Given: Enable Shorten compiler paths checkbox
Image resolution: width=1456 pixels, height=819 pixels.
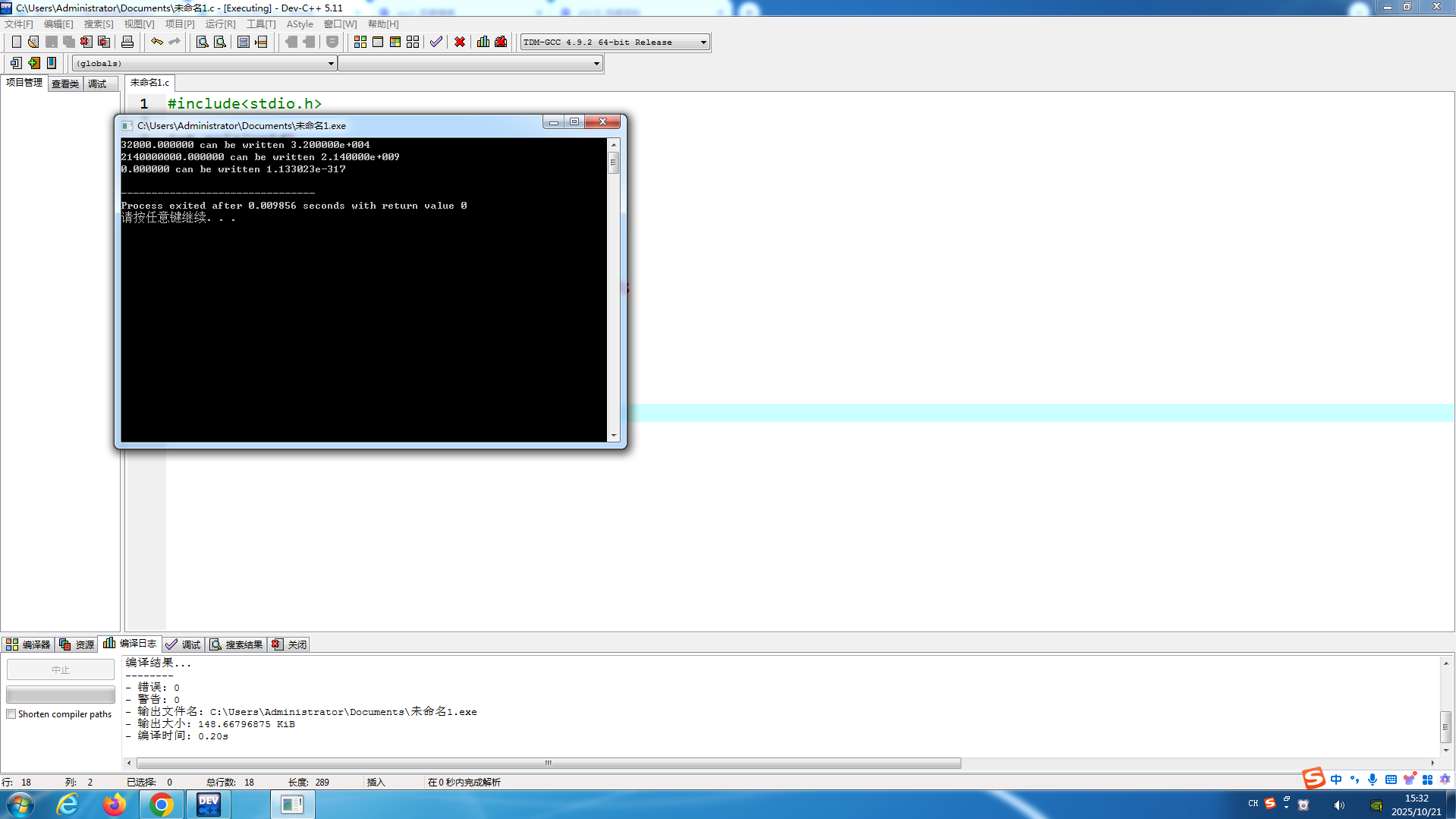Looking at the screenshot, I should click(x=11, y=714).
